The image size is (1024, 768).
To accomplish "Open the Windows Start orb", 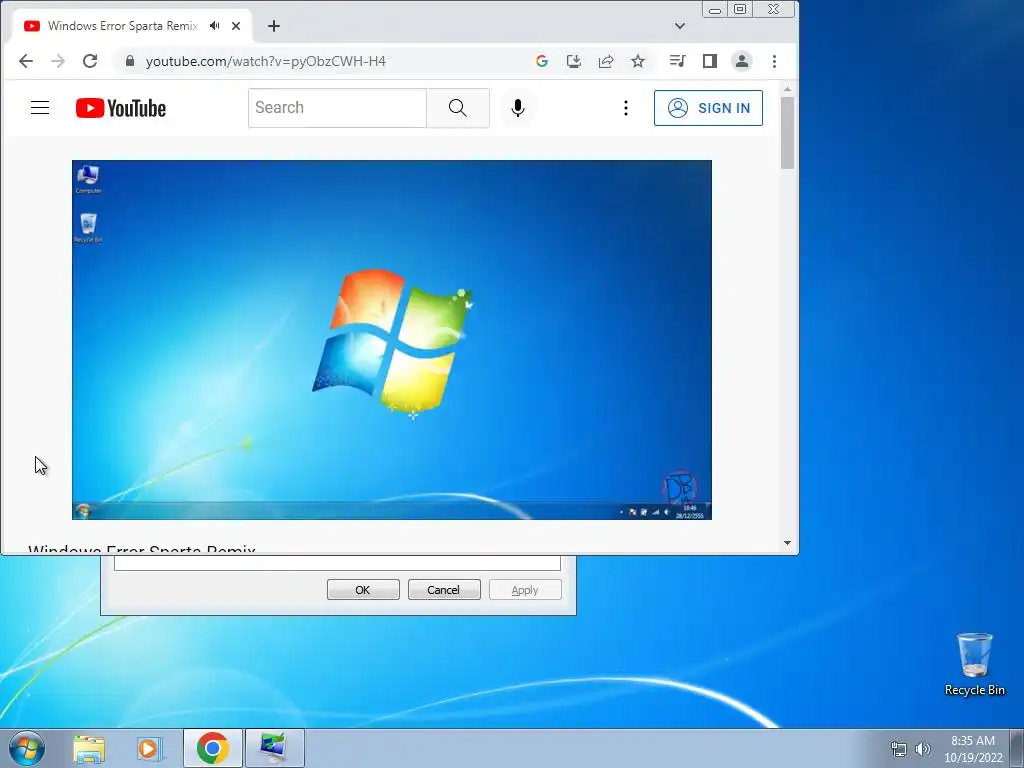I will [x=27, y=748].
